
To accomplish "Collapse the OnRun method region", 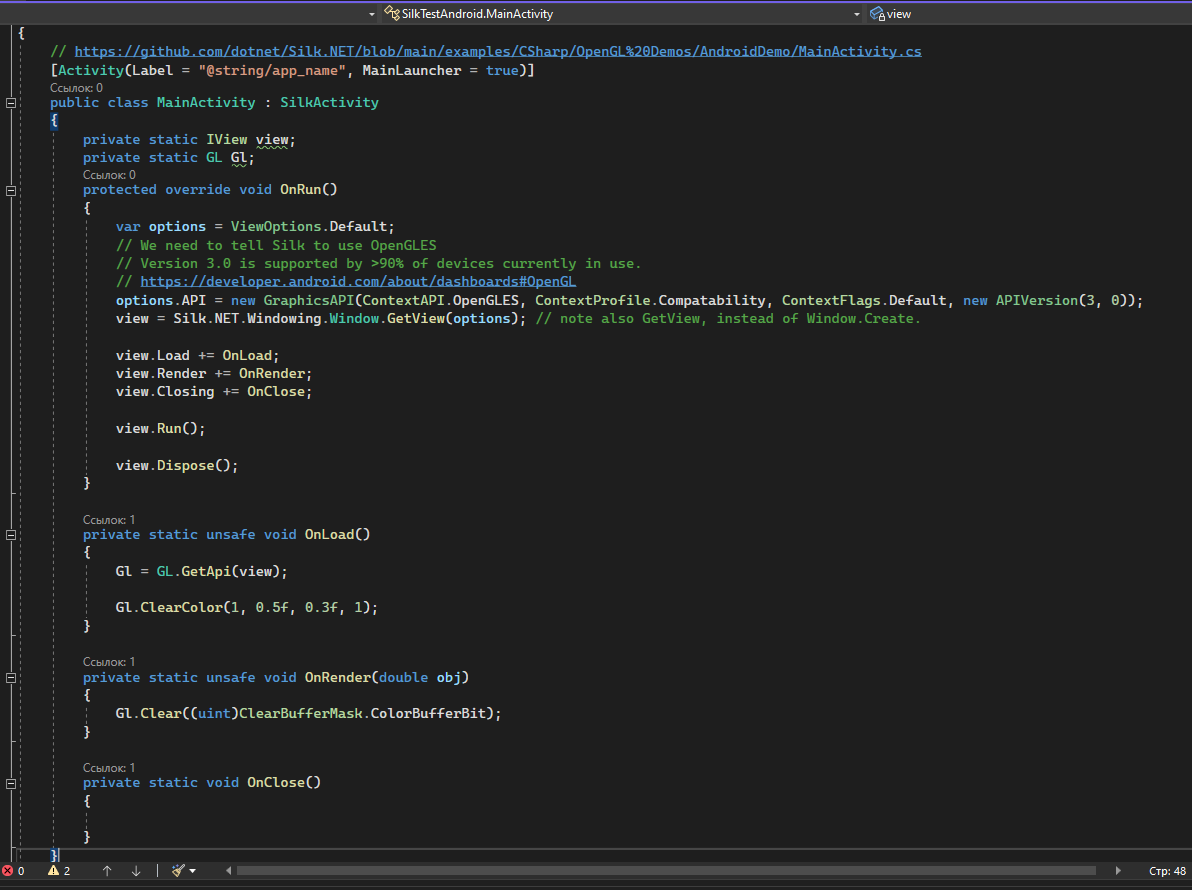I will click(x=10, y=189).
